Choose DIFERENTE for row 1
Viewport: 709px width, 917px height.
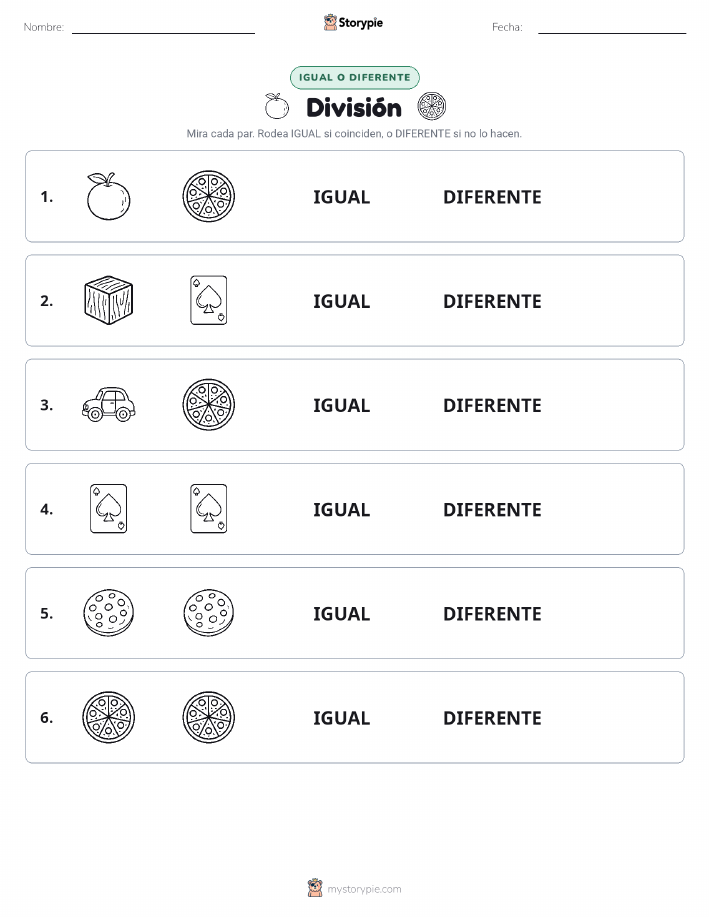tap(492, 197)
